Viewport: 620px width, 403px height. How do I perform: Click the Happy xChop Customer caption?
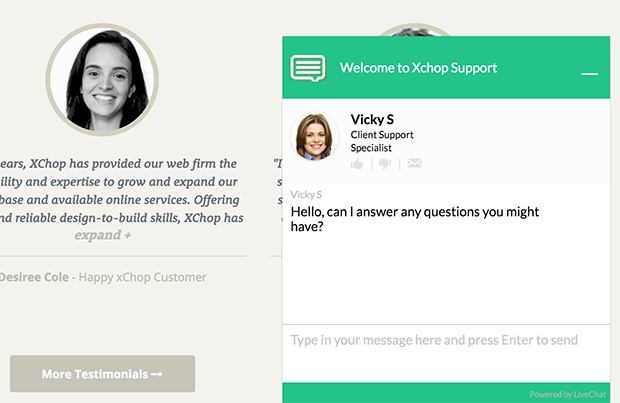click(x=143, y=276)
